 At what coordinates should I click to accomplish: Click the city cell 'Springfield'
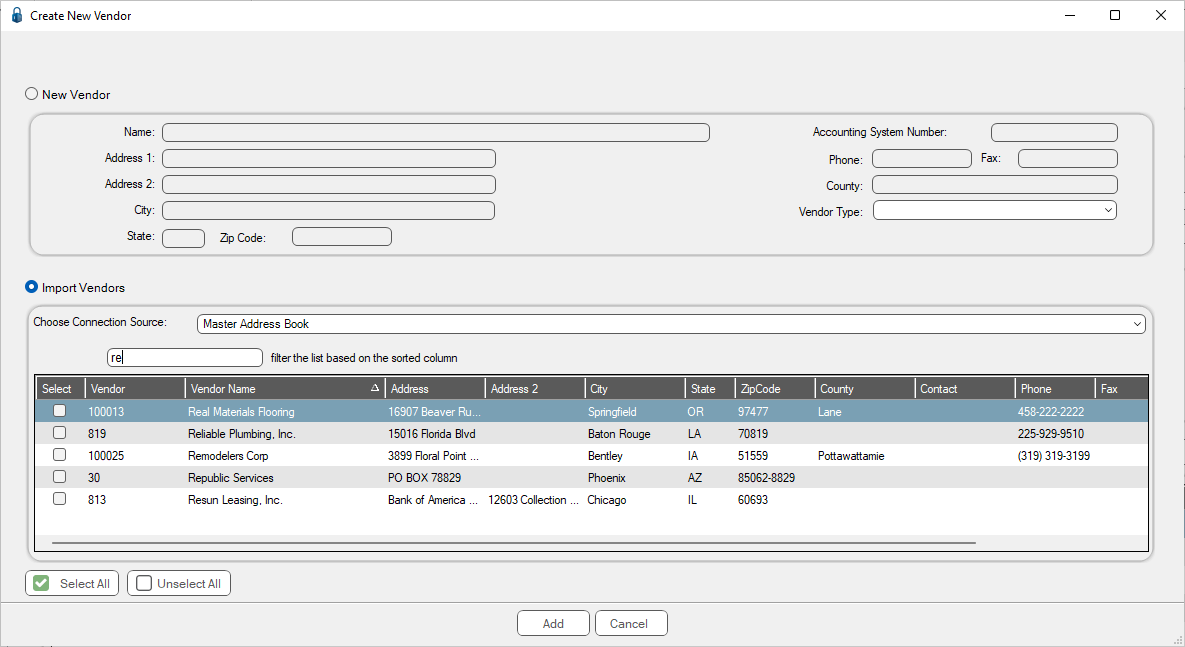pos(612,412)
